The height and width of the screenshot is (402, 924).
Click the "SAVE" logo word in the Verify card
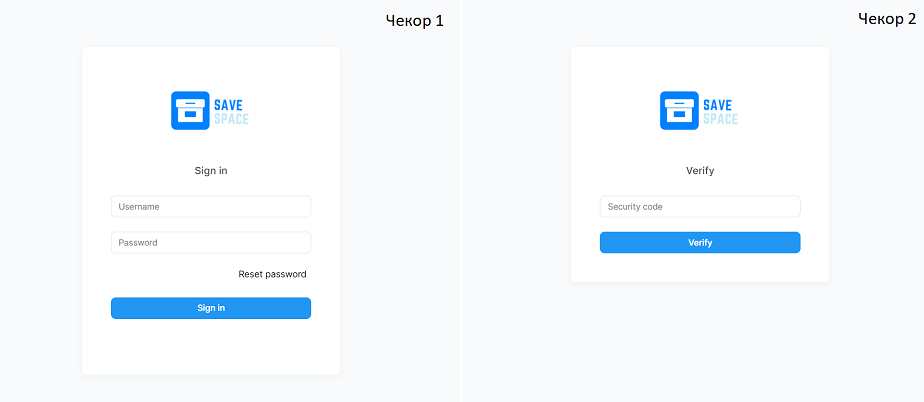(x=717, y=103)
